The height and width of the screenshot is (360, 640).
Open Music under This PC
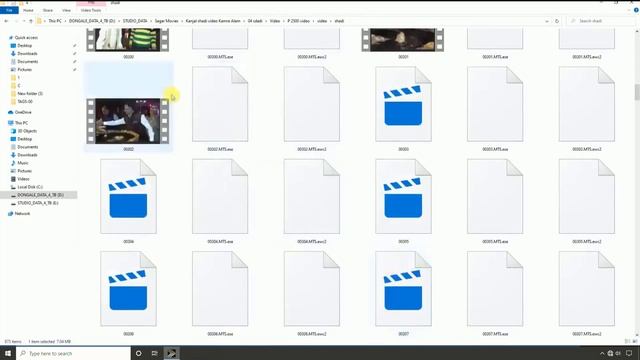(23, 163)
